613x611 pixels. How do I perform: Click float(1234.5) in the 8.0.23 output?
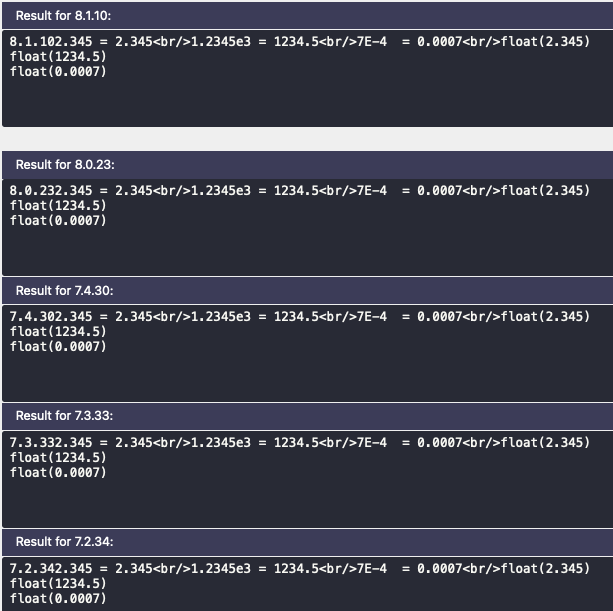[x=58, y=206]
